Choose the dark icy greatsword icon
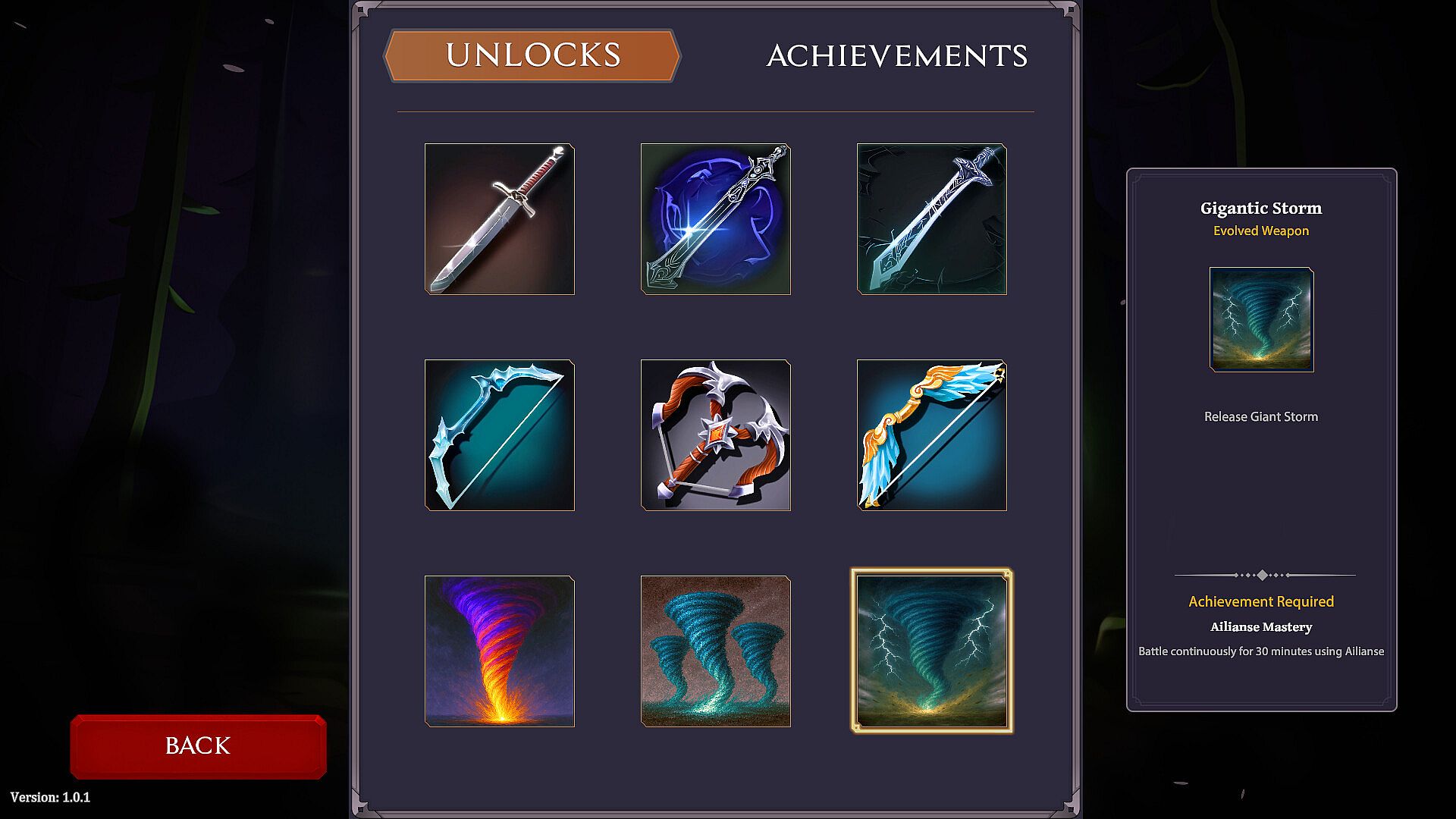The height and width of the screenshot is (819, 1456). [x=932, y=219]
